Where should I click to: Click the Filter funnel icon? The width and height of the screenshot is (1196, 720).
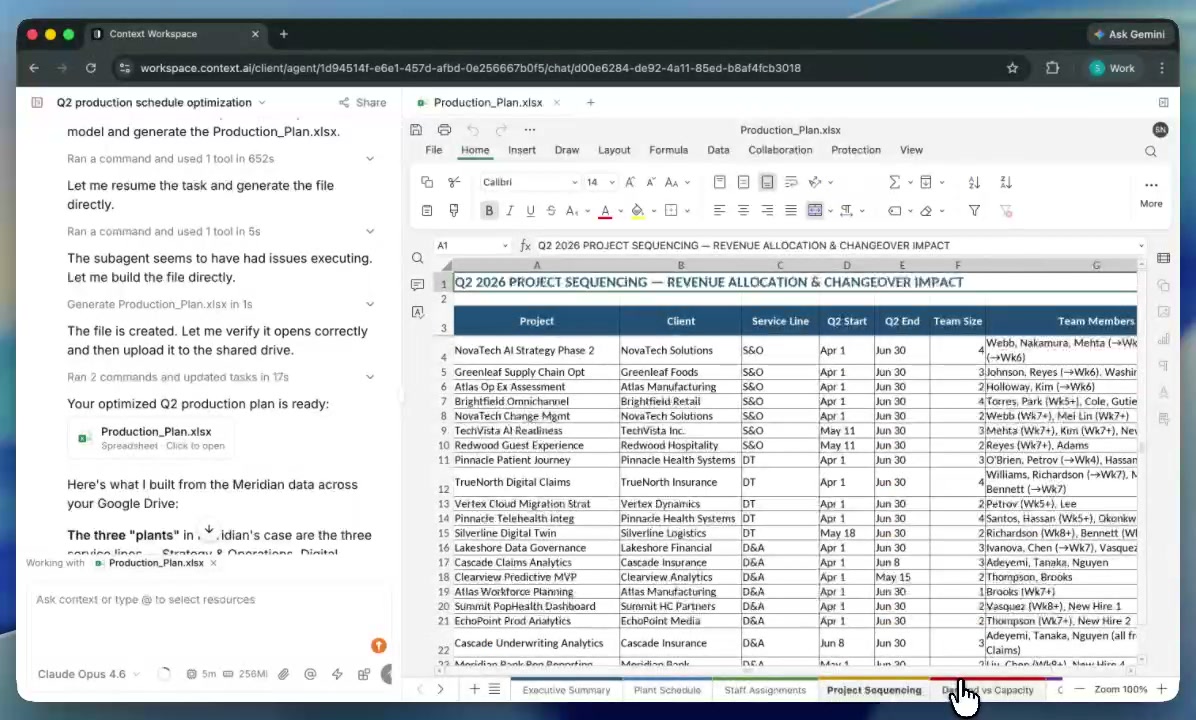click(x=974, y=211)
